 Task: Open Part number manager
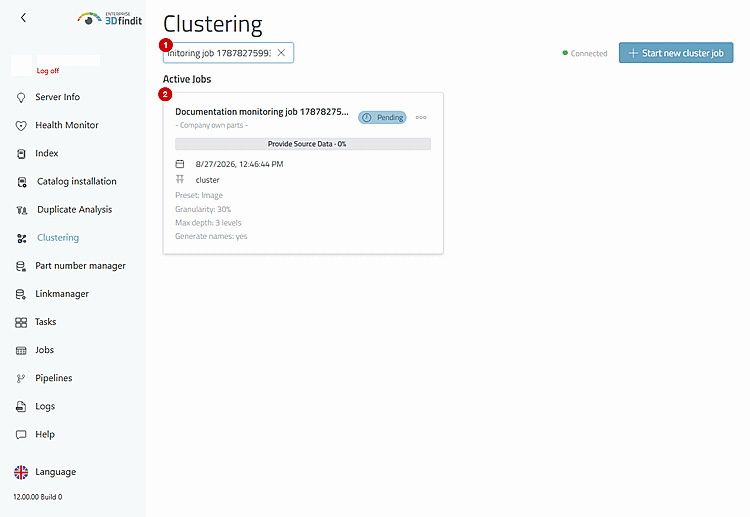tap(80, 266)
